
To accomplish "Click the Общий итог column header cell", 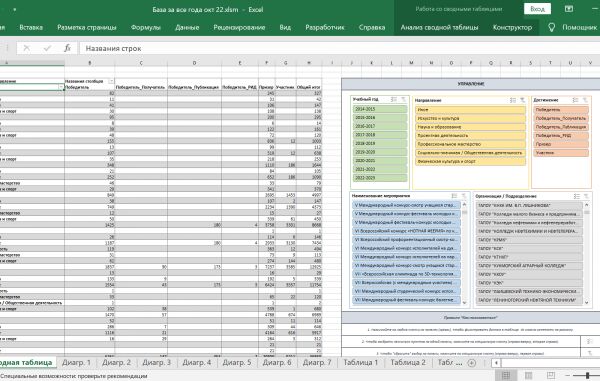I will (x=309, y=87).
